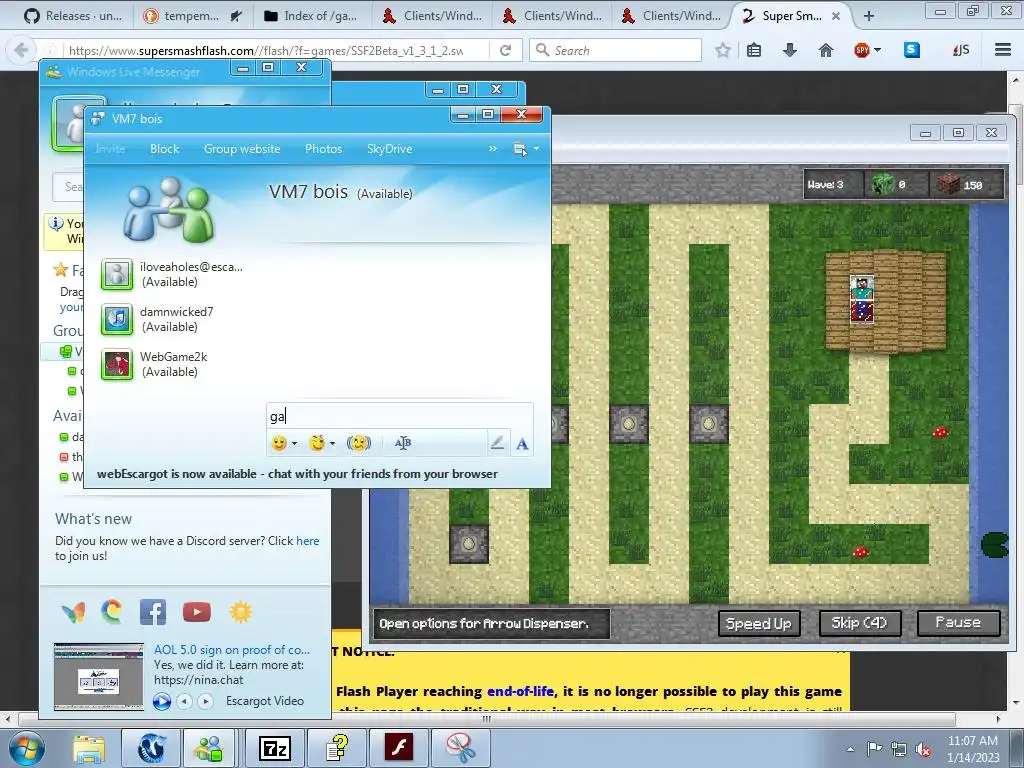This screenshot has width=1024, height=768.
Task: Expand the wink emoticon dropdown arrow
Action: (332, 444)
